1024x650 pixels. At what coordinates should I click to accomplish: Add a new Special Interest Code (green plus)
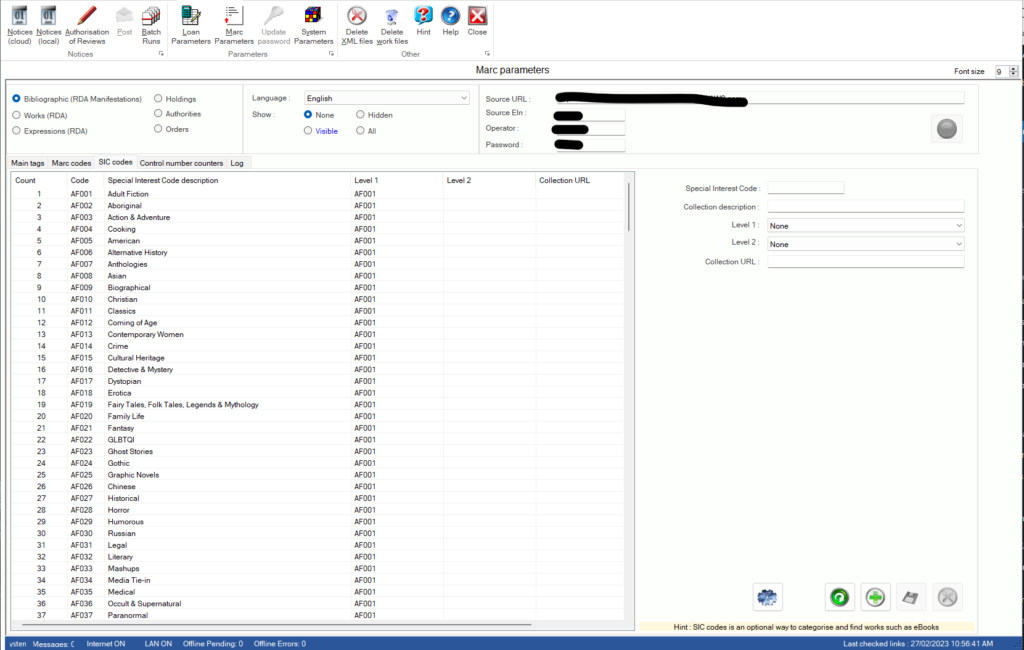coord(874,597)
